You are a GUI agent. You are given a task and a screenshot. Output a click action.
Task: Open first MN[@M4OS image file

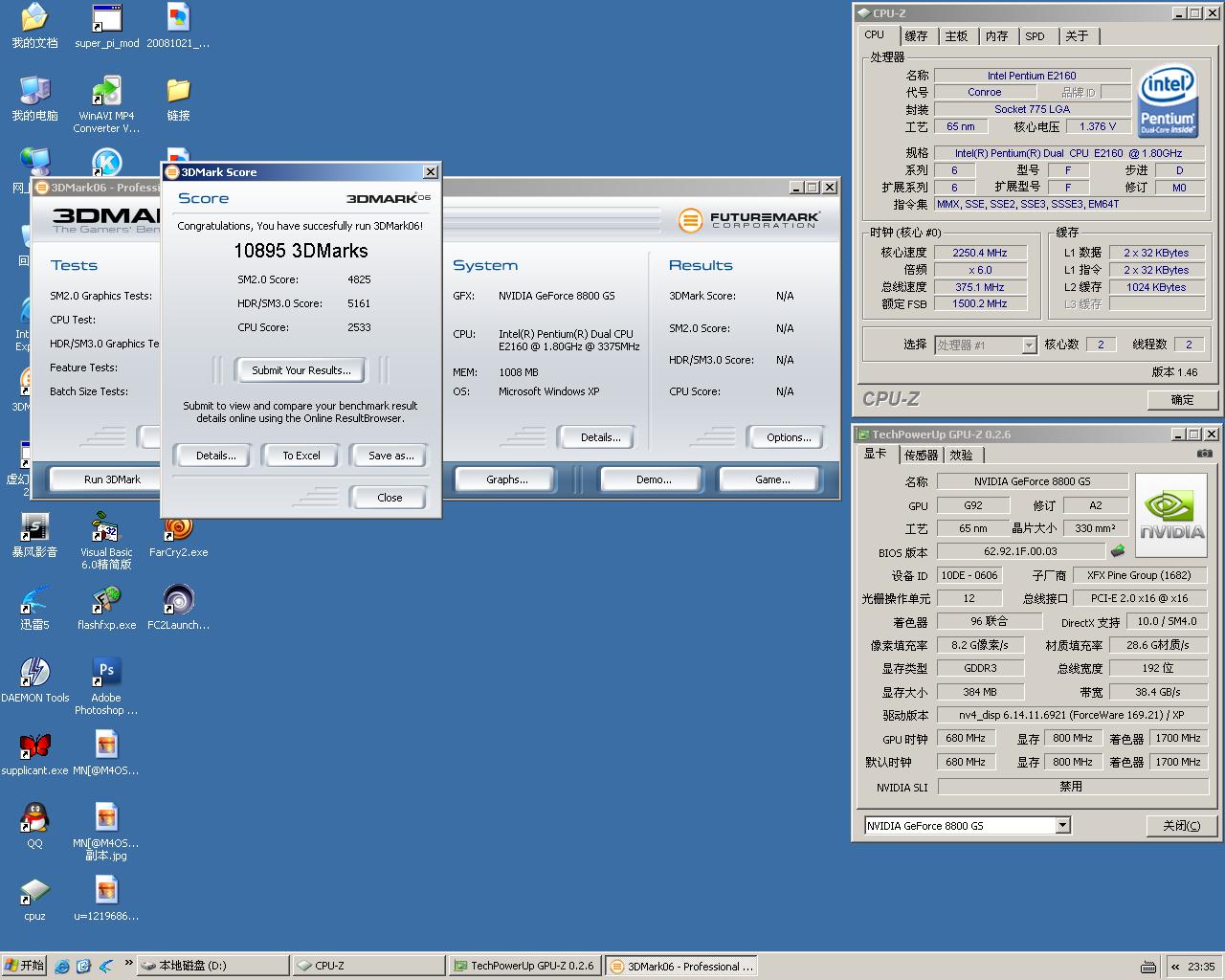pos(107,753)
